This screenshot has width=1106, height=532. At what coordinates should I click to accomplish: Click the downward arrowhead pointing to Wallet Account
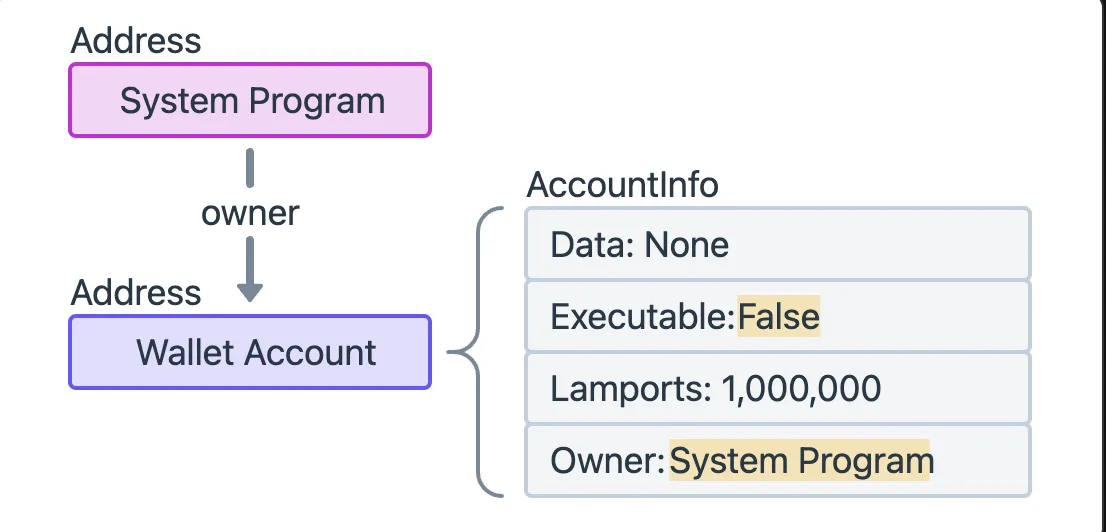(x=250, y=291)
